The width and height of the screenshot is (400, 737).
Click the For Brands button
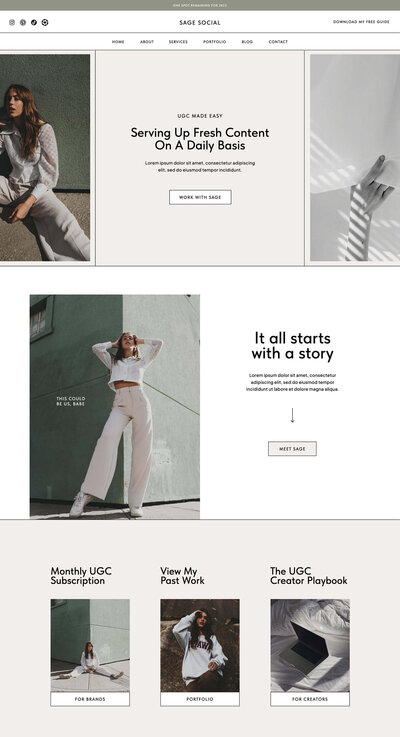90,699
